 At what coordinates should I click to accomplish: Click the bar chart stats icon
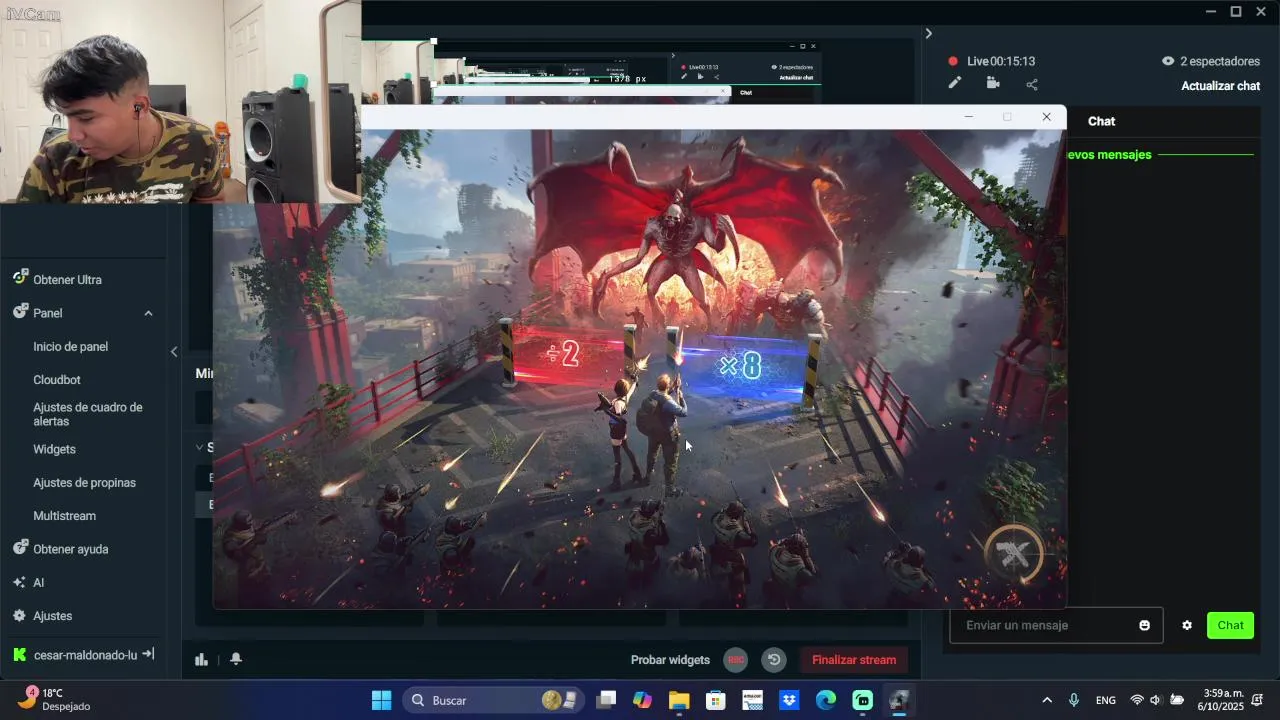click(x=201, y=659)
